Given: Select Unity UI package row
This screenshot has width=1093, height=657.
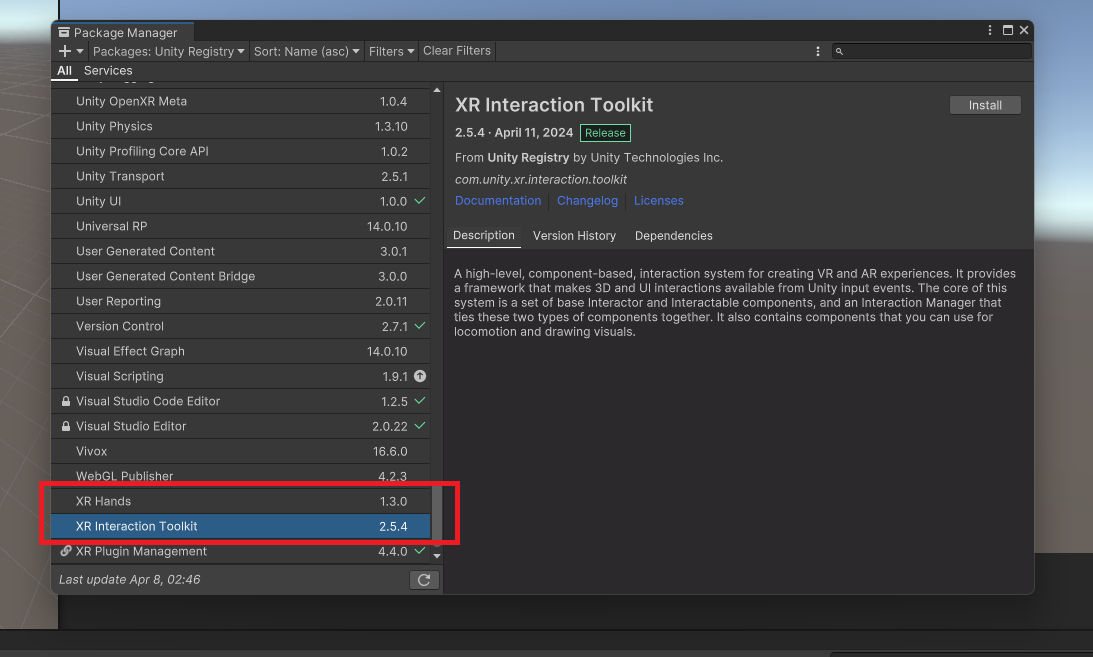Looking at the screenshot, I should (x=240, y=201).
